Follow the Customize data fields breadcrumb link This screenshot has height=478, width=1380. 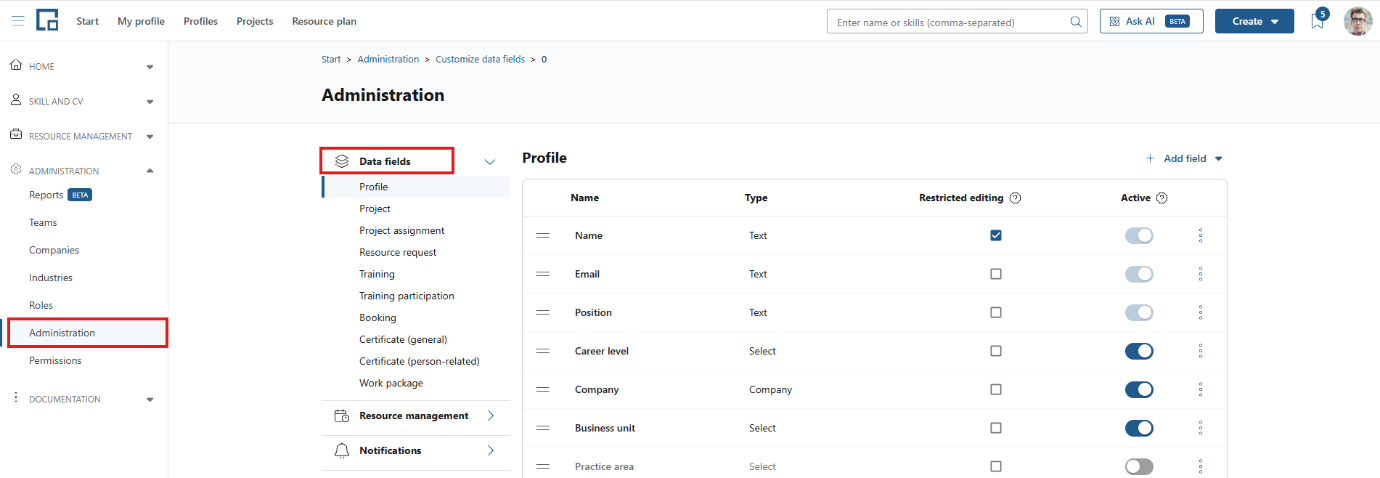tap(480, 59)
